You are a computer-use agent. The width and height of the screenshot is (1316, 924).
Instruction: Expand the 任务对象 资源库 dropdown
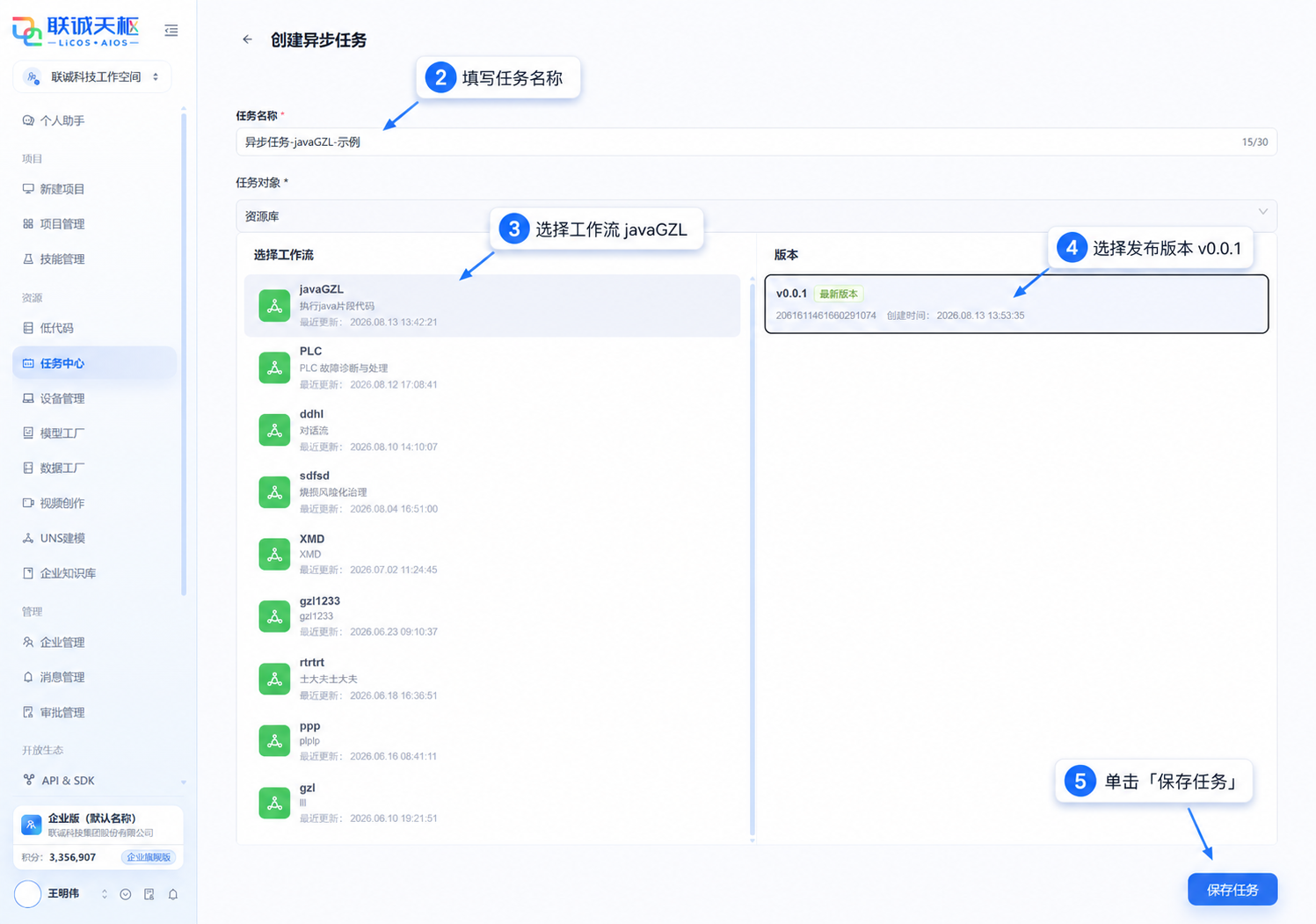756,215
